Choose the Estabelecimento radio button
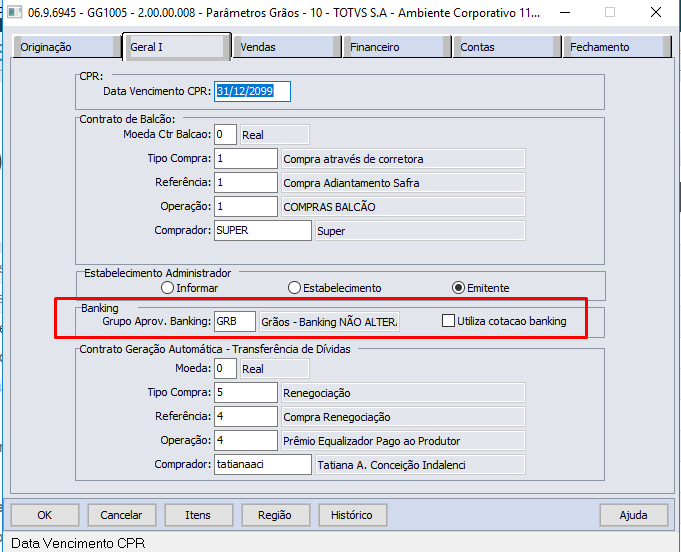This screenshot has height=552, width=681. pyautogui.click(x=294, y=288)
